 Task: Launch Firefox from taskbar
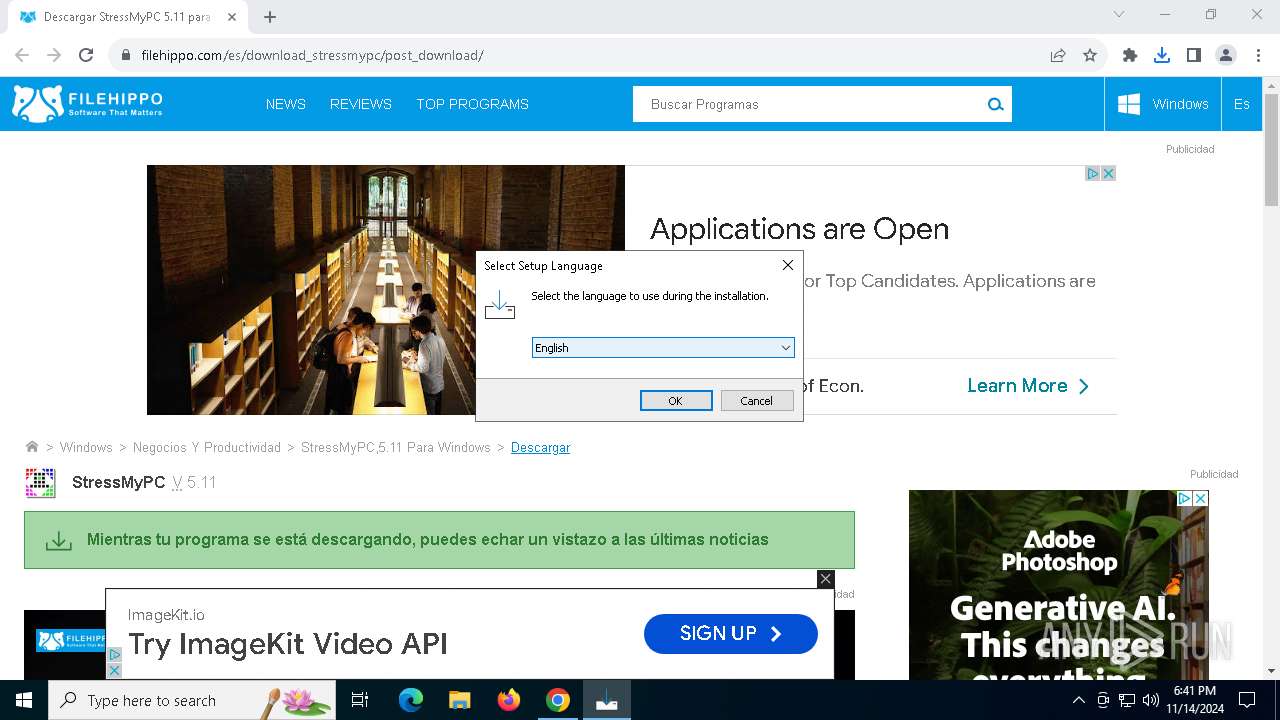click(509, 700)
